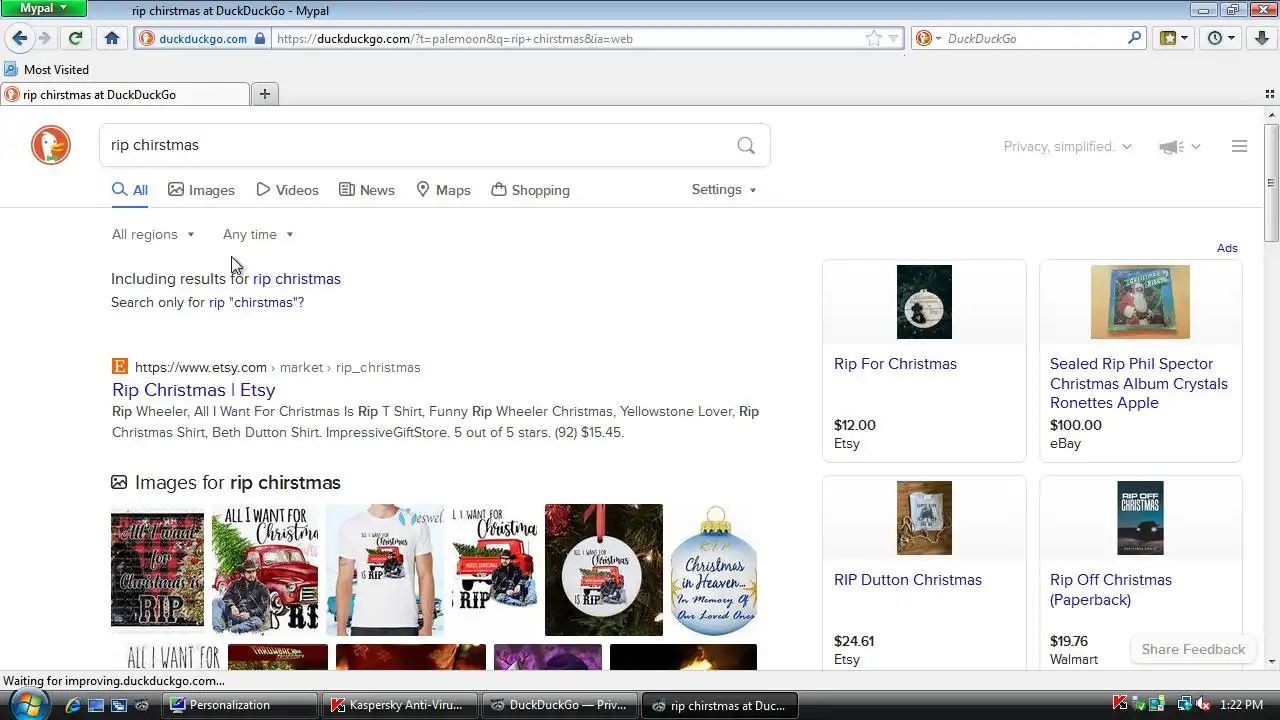Click the Etsy favicon beside the result URL
The width and height of the screenshot is (1280, 720).
coord(119,366)
